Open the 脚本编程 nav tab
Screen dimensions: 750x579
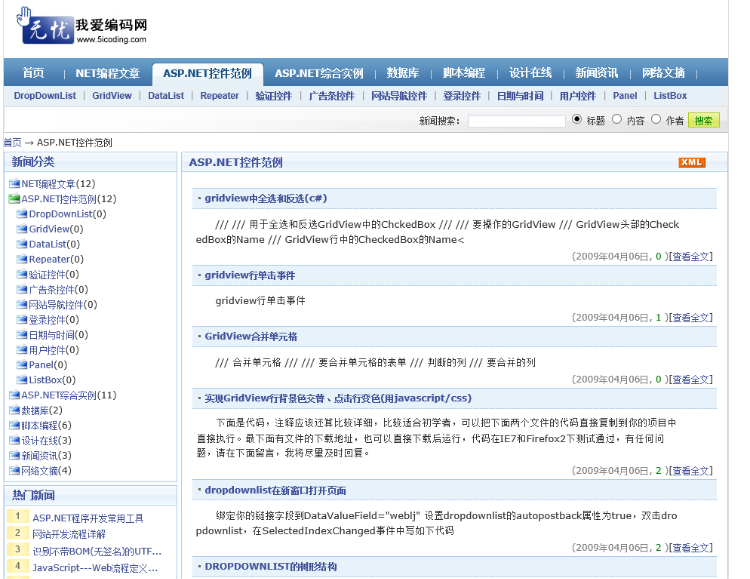(x=464, y=73)
